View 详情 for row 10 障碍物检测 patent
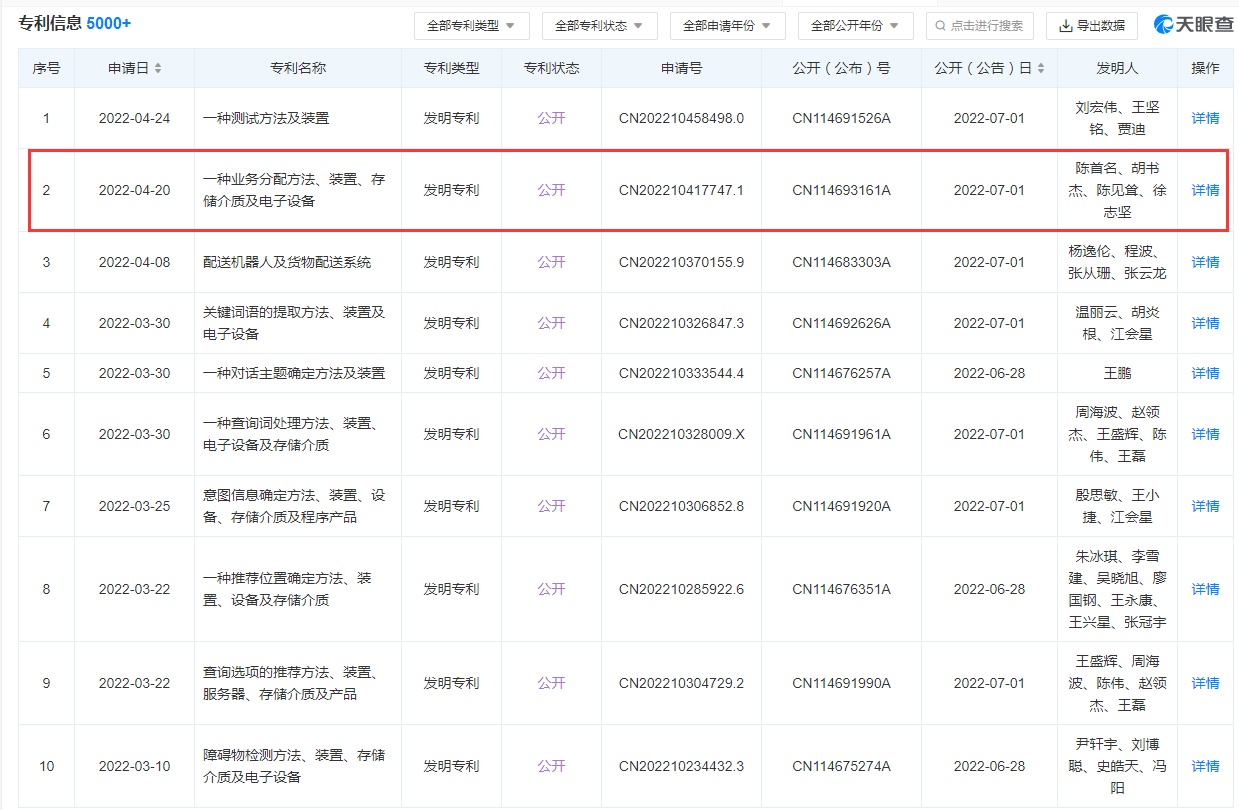The height and width of the screenshot is (810, 1239). point(1205,766)
